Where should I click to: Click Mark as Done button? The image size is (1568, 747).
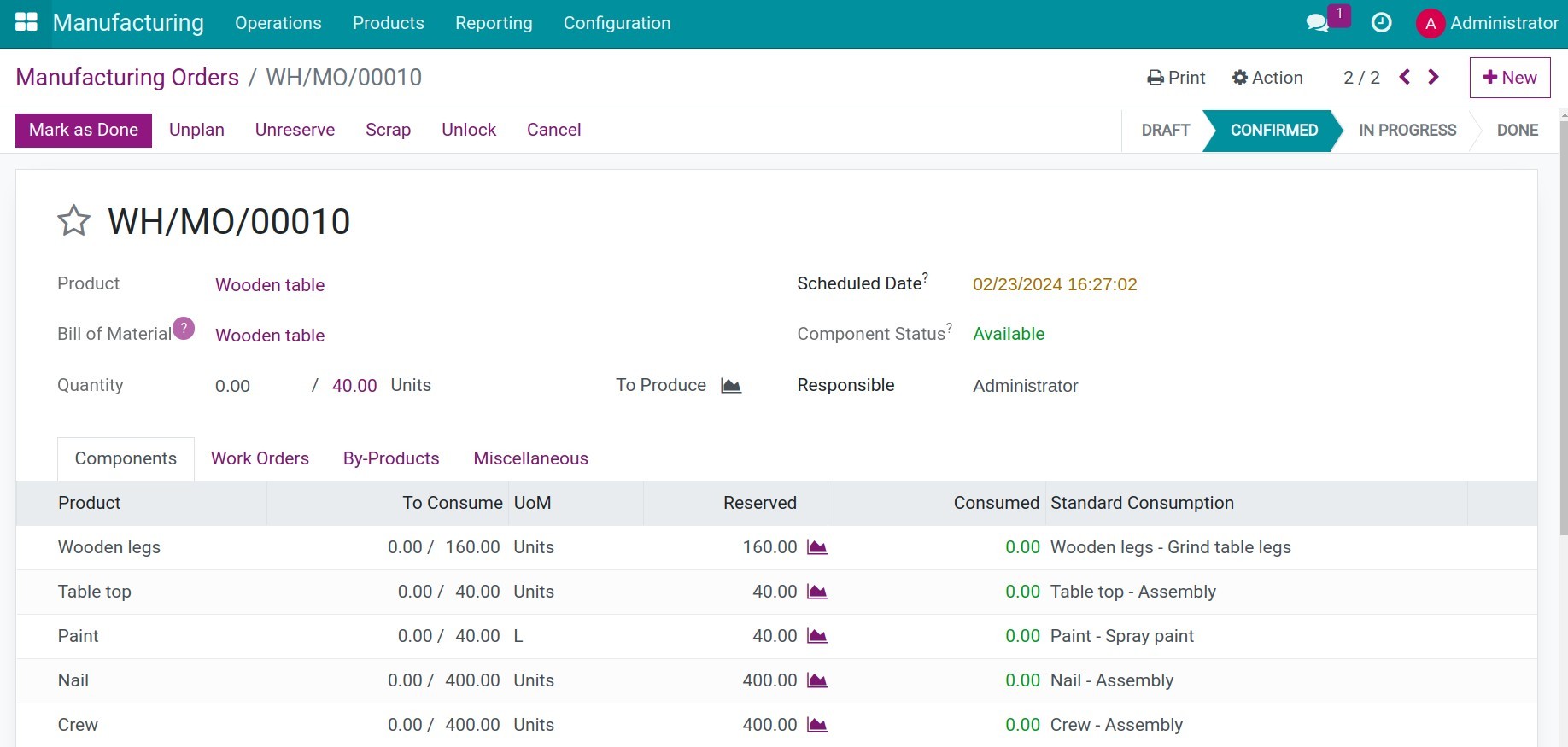(84, 130)
